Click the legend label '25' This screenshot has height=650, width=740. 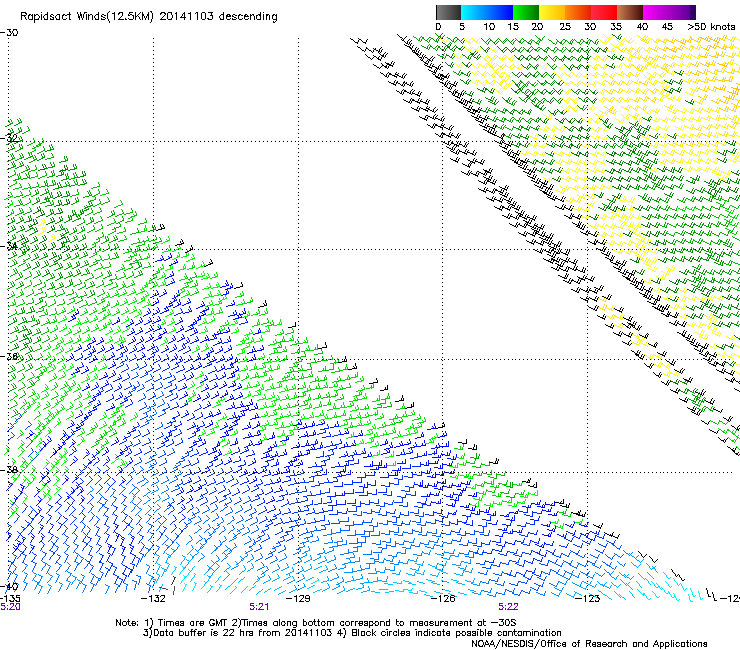[565, 27]
